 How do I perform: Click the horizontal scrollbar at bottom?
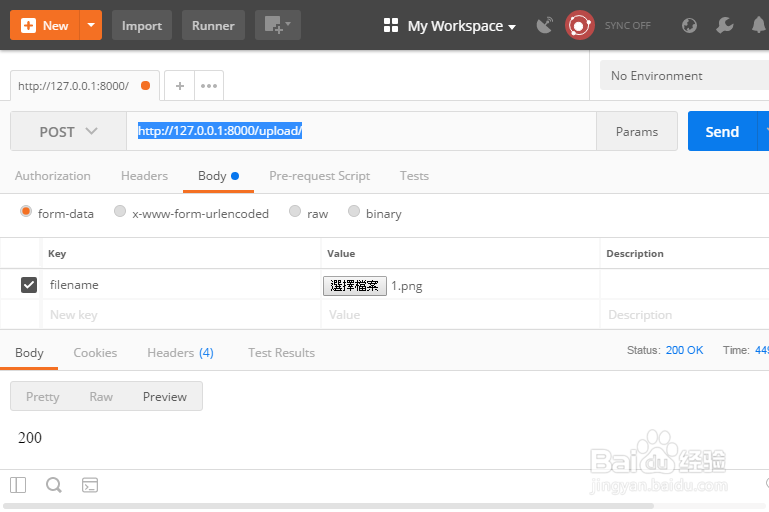pyautogui.click(x=329, y=506)
